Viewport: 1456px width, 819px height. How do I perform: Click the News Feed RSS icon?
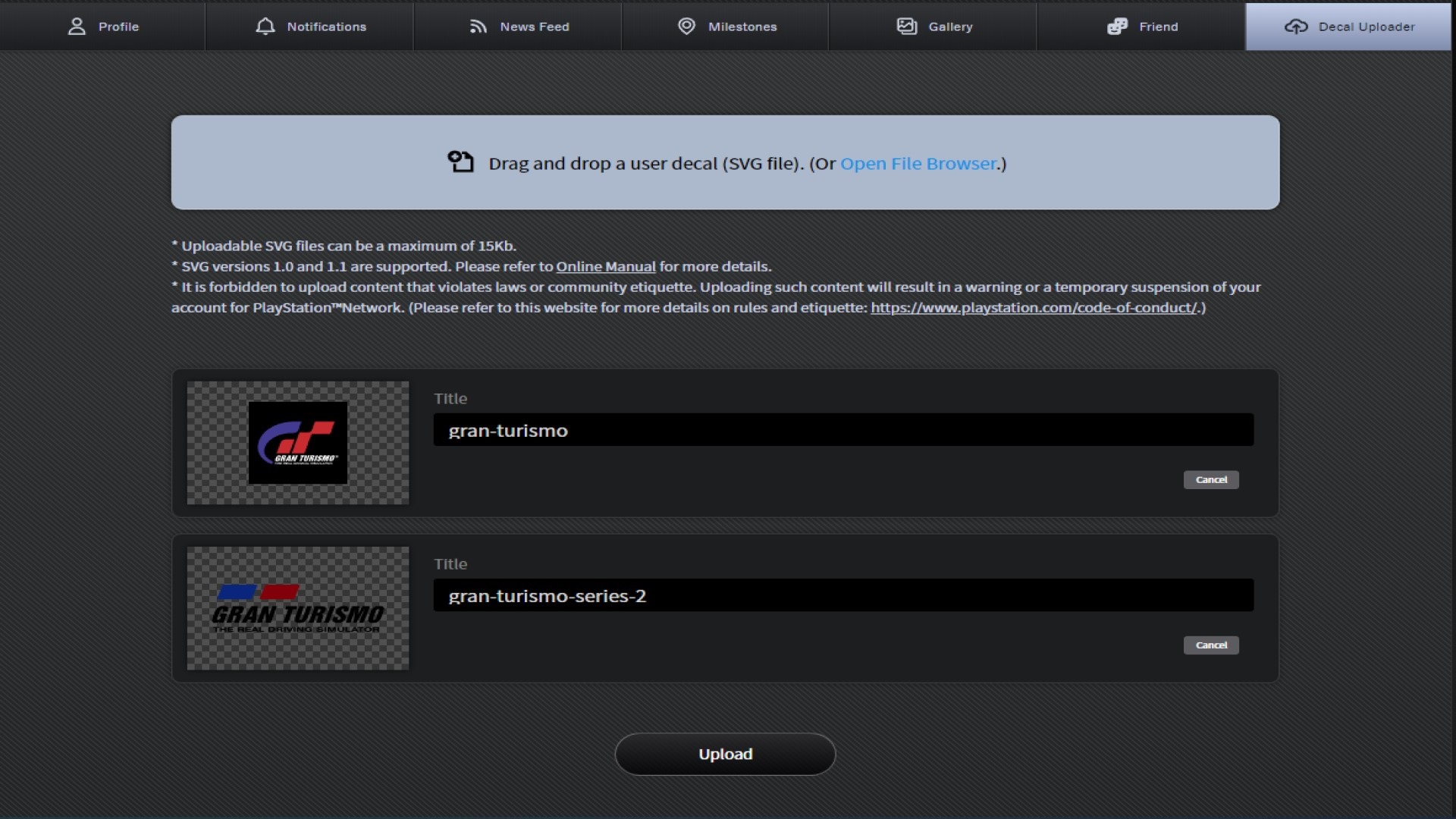[x=478, y=27]
